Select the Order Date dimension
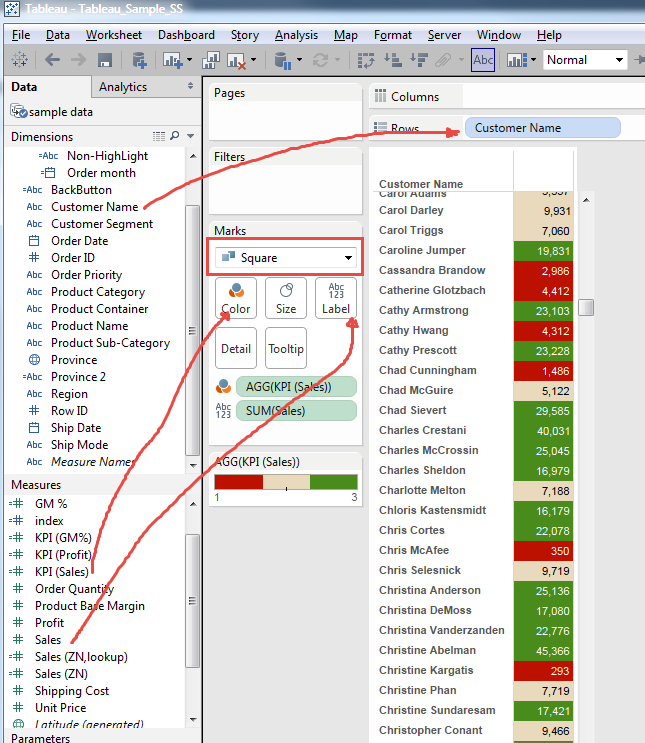 pos(80,241)
